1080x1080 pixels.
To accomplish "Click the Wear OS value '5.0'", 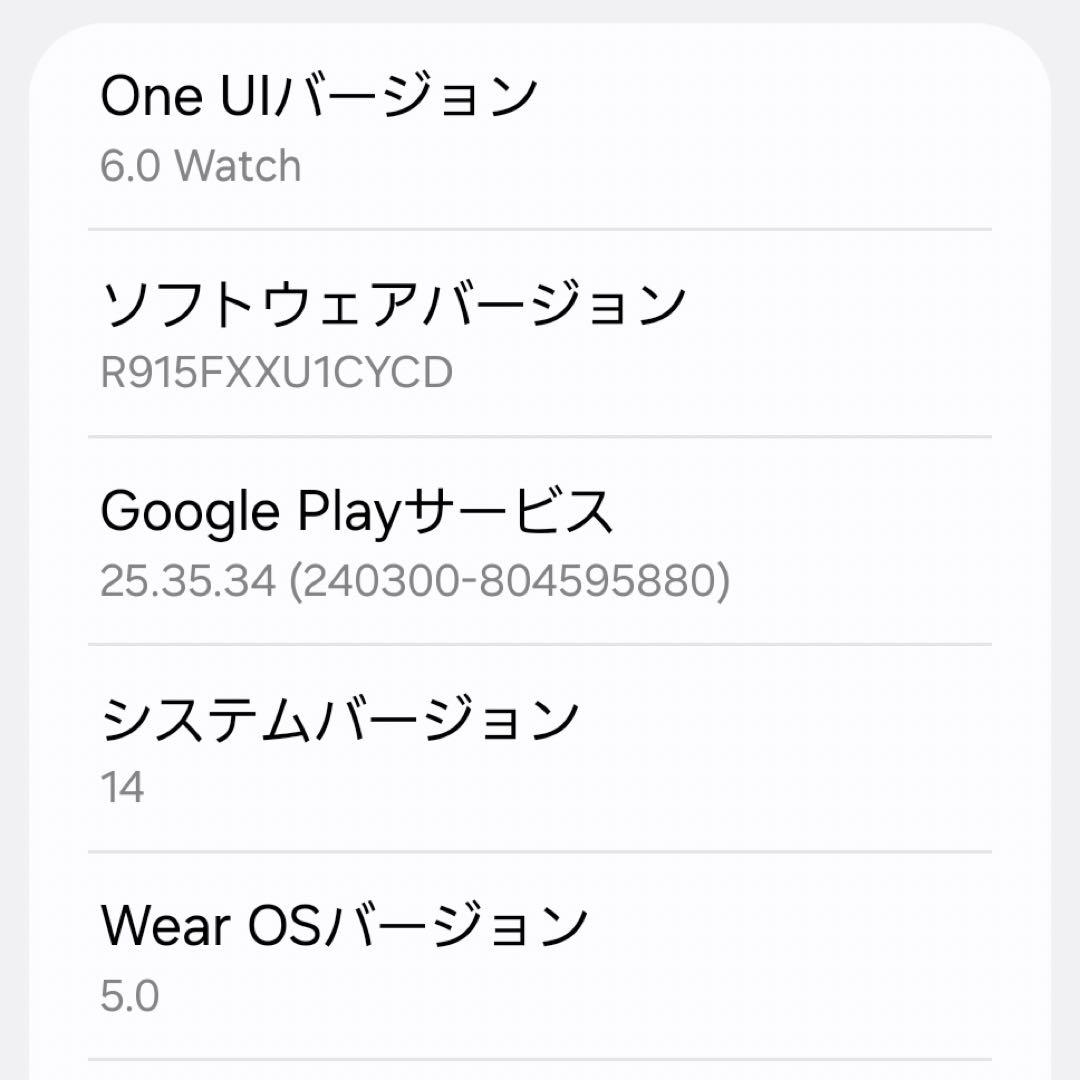I will point(130,996).
